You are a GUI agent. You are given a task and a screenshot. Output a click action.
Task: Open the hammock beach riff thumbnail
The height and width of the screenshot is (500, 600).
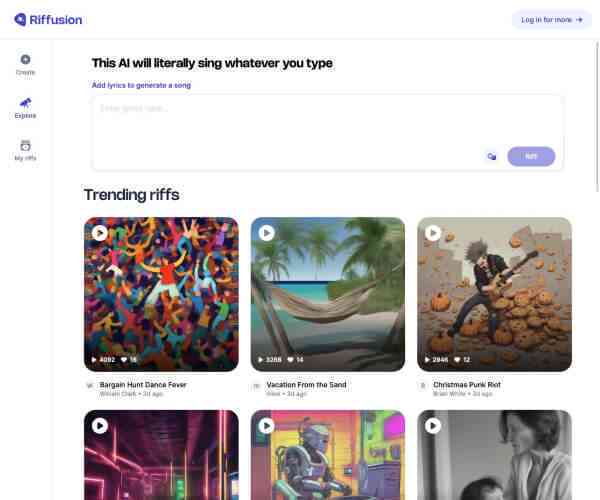pyautogui.click(x=328, y=294)
